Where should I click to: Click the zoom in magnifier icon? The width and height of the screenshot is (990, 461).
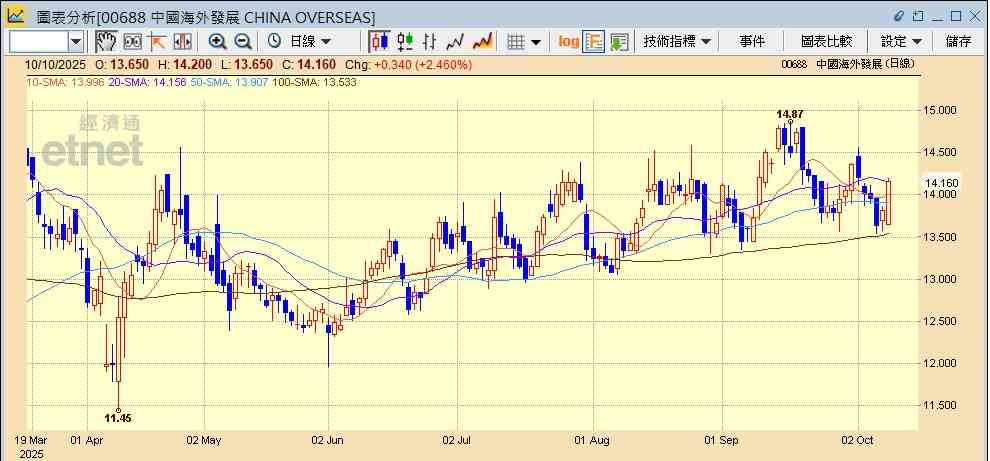pos(217,41)
